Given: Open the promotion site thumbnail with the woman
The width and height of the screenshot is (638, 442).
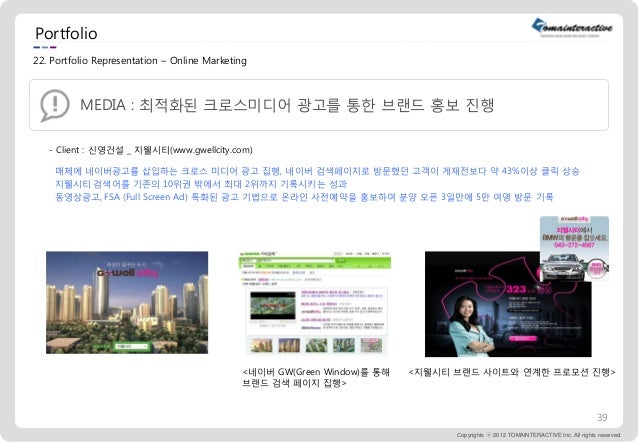Looking at the screenshot, I should pos(508,304).
